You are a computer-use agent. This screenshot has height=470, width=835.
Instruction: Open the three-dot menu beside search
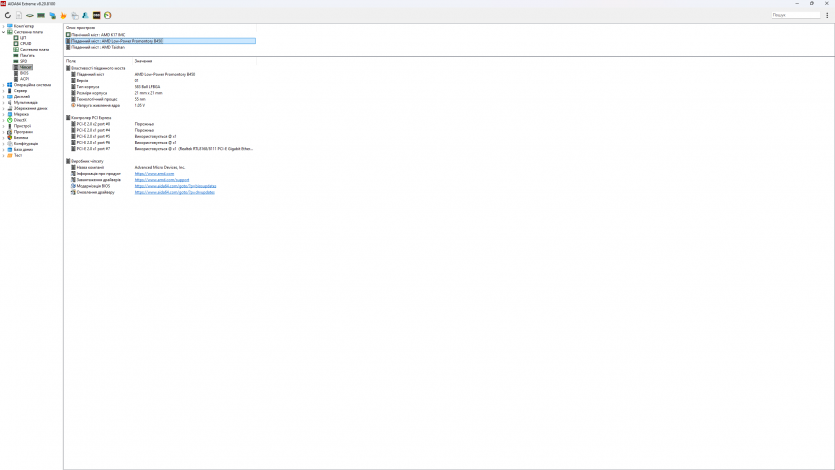pos(829,15)
